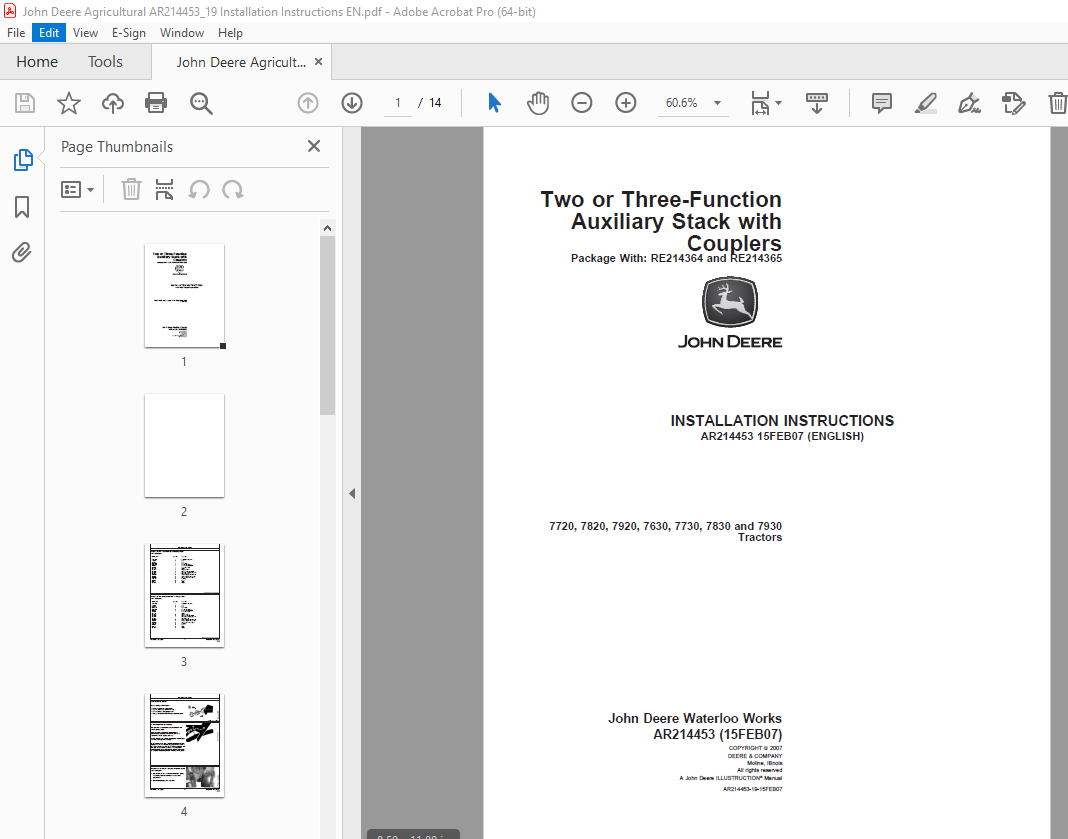Add document to starred with star icon
The height and width of the screenshot is (839, 1068).
pos(69,103)
